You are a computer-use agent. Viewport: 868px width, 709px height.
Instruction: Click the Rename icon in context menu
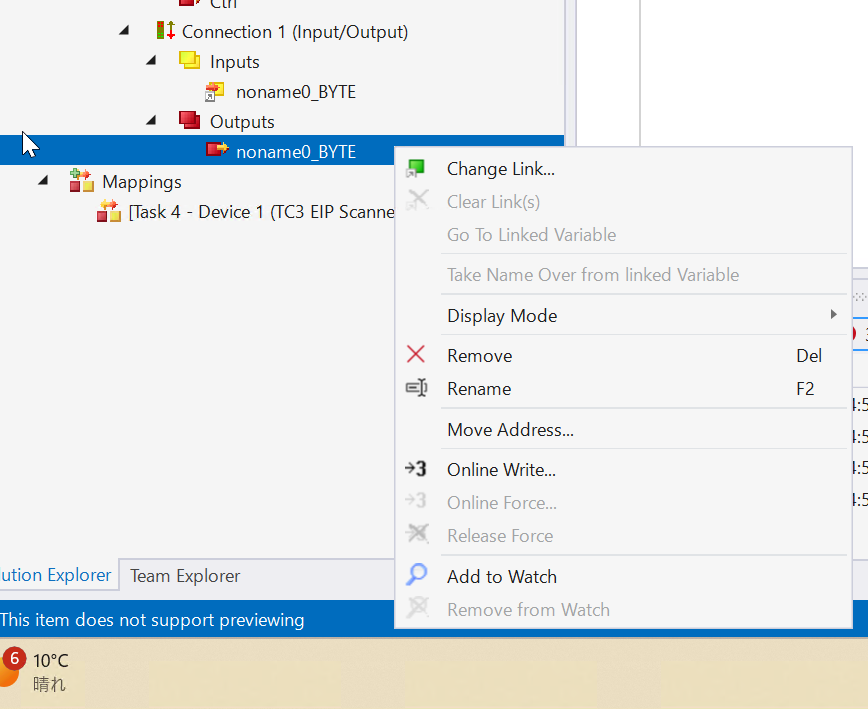(416, 388)
